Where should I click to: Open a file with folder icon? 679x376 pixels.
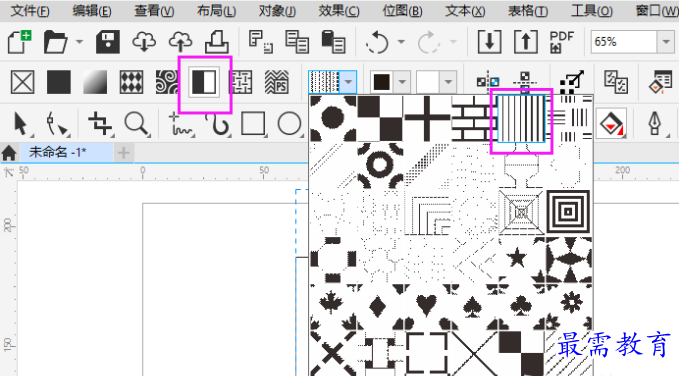coord(55,42)
